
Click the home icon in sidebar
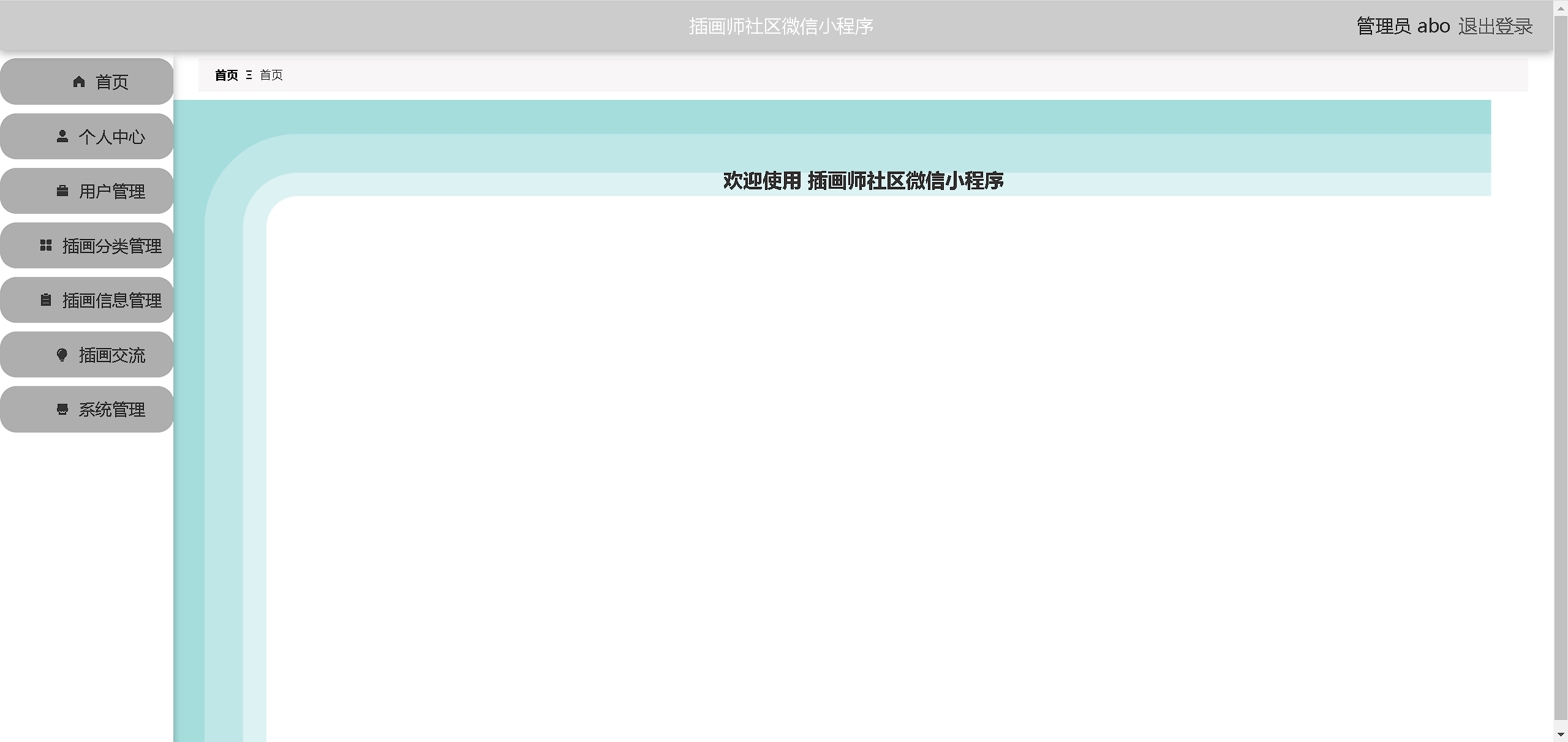79,81
